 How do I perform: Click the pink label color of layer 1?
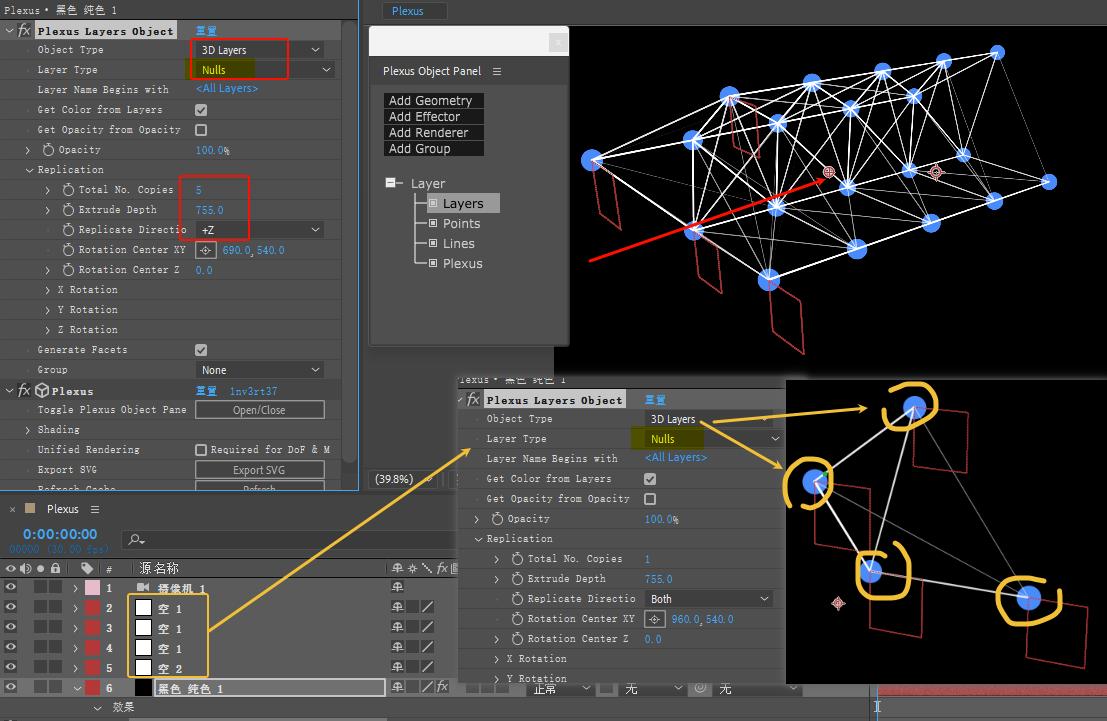92,588
